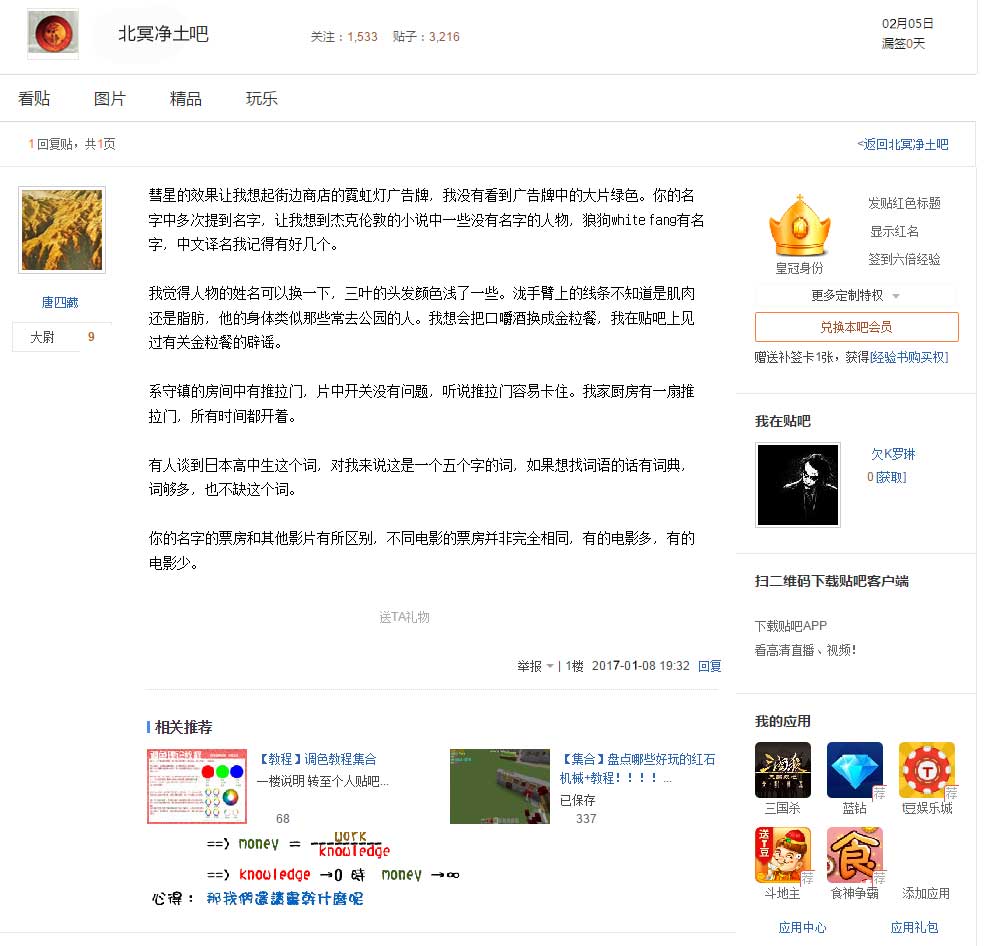Click the 北冥净土吧 forum title
This screenshot has width=994, height=946.
164,34
